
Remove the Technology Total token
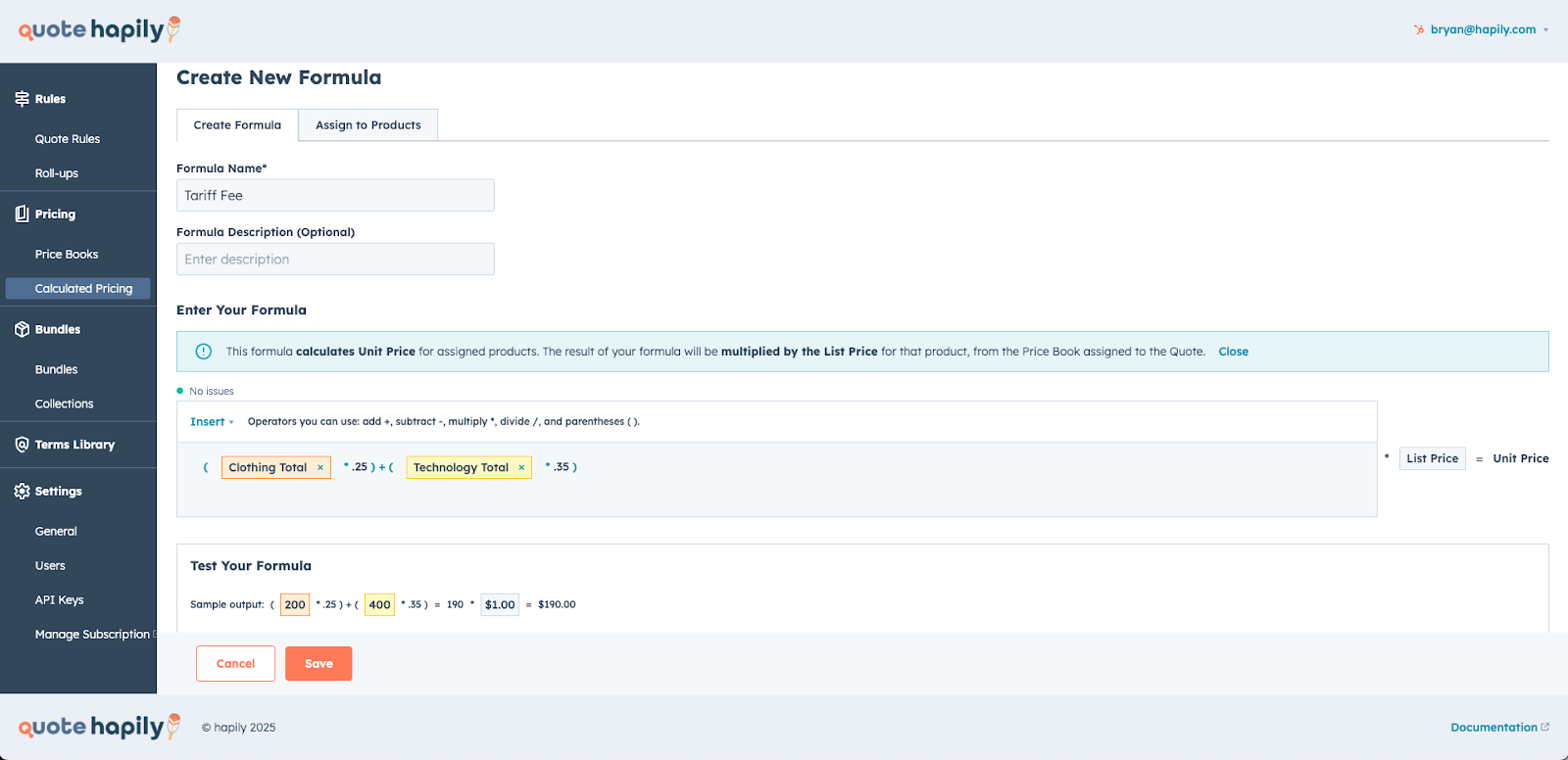521,468
